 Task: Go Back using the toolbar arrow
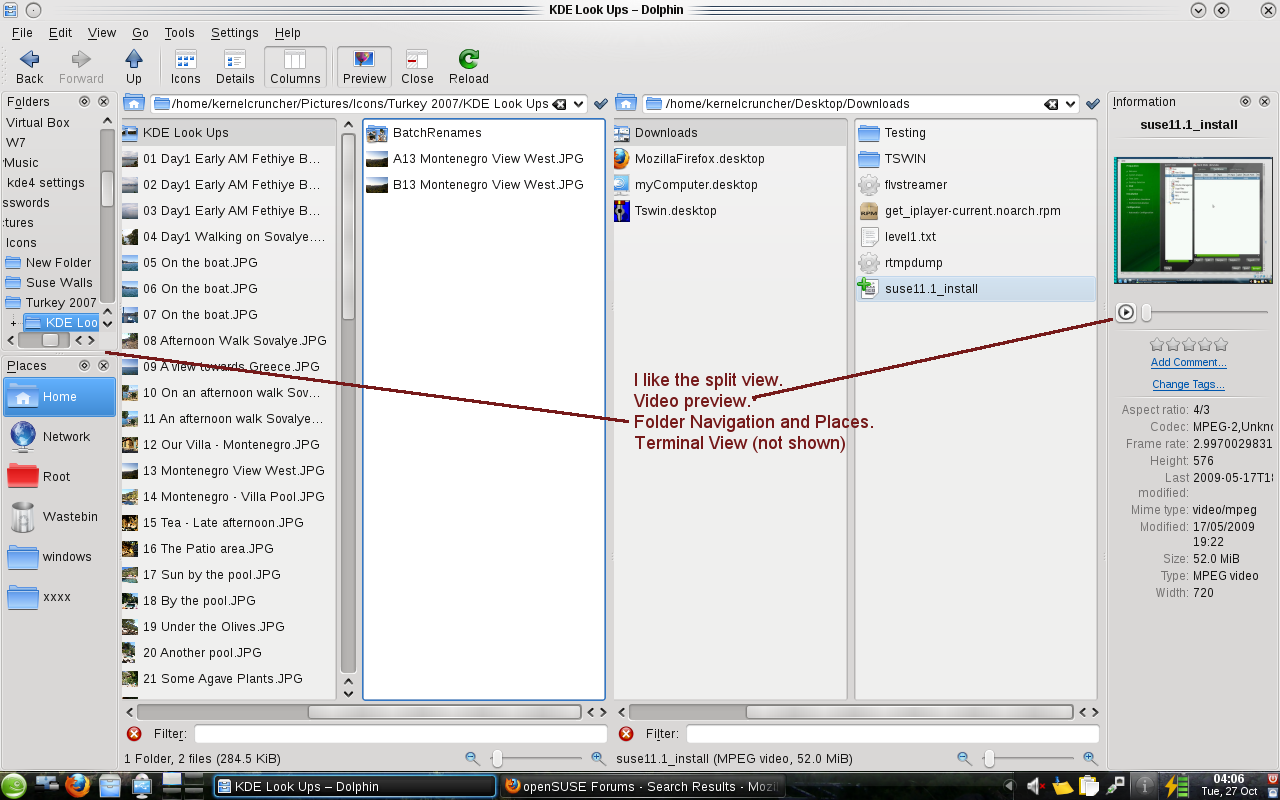[x=30, y=67]
